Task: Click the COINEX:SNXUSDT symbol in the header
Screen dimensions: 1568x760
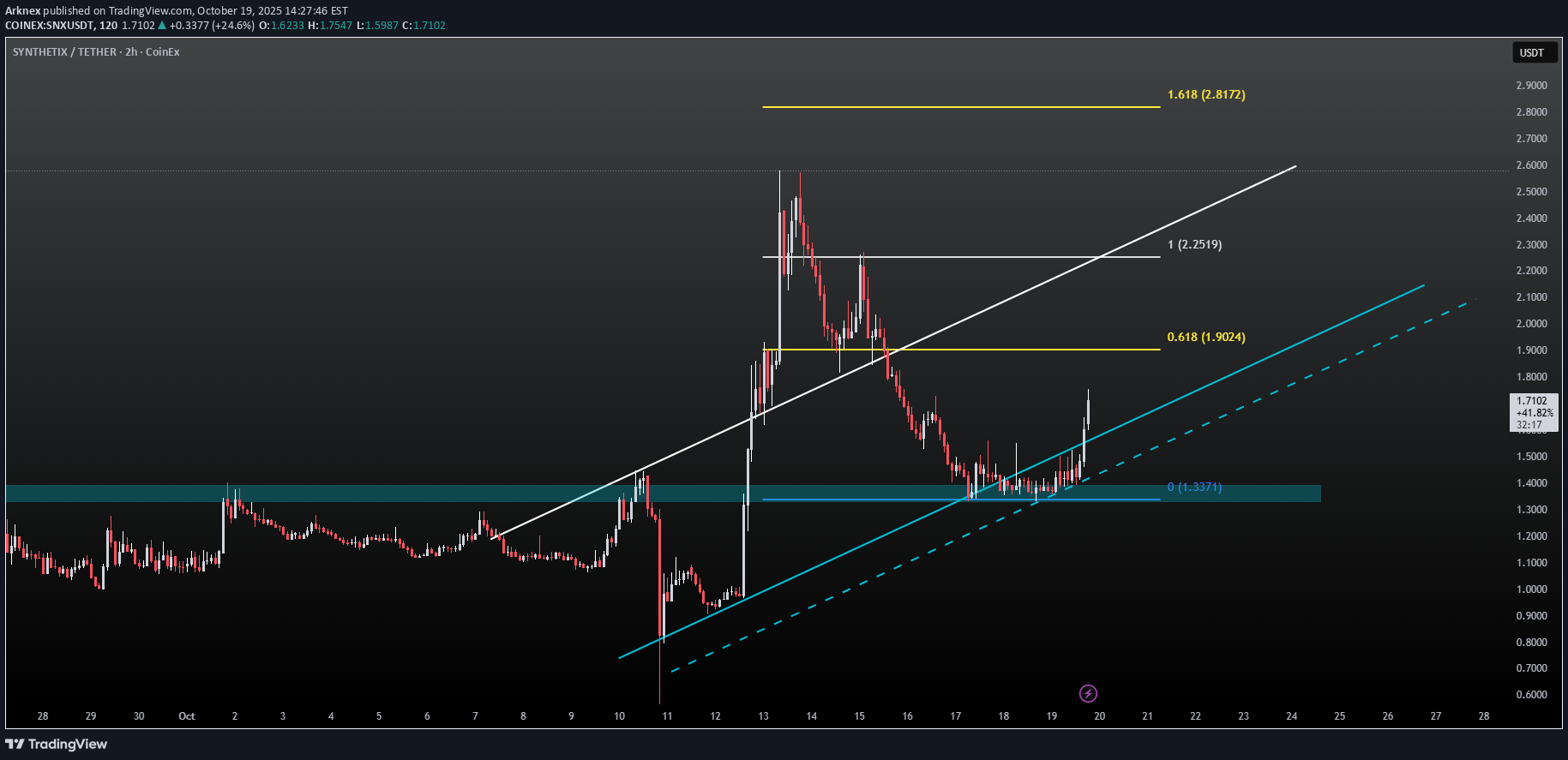Action: coord(49,26)
